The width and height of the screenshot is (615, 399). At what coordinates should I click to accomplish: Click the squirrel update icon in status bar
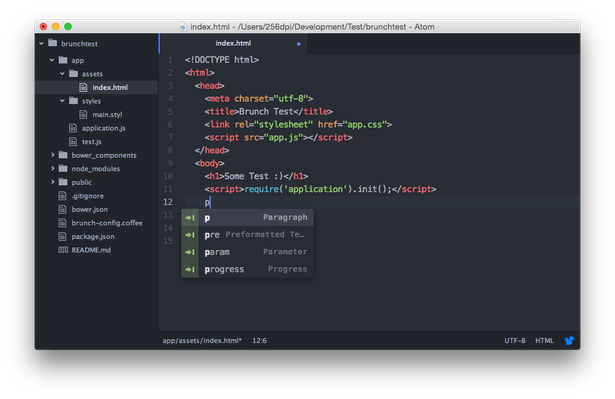[569, 341]
